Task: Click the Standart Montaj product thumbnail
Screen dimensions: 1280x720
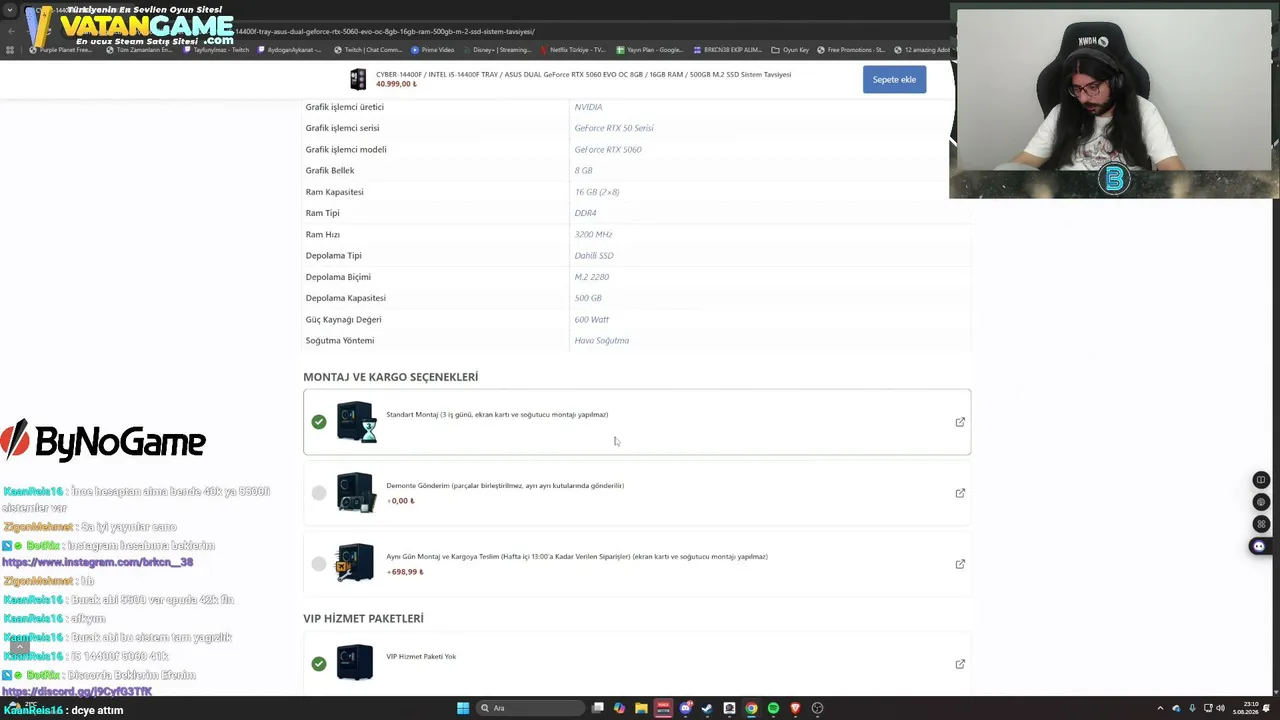Action: pos(356,422)
